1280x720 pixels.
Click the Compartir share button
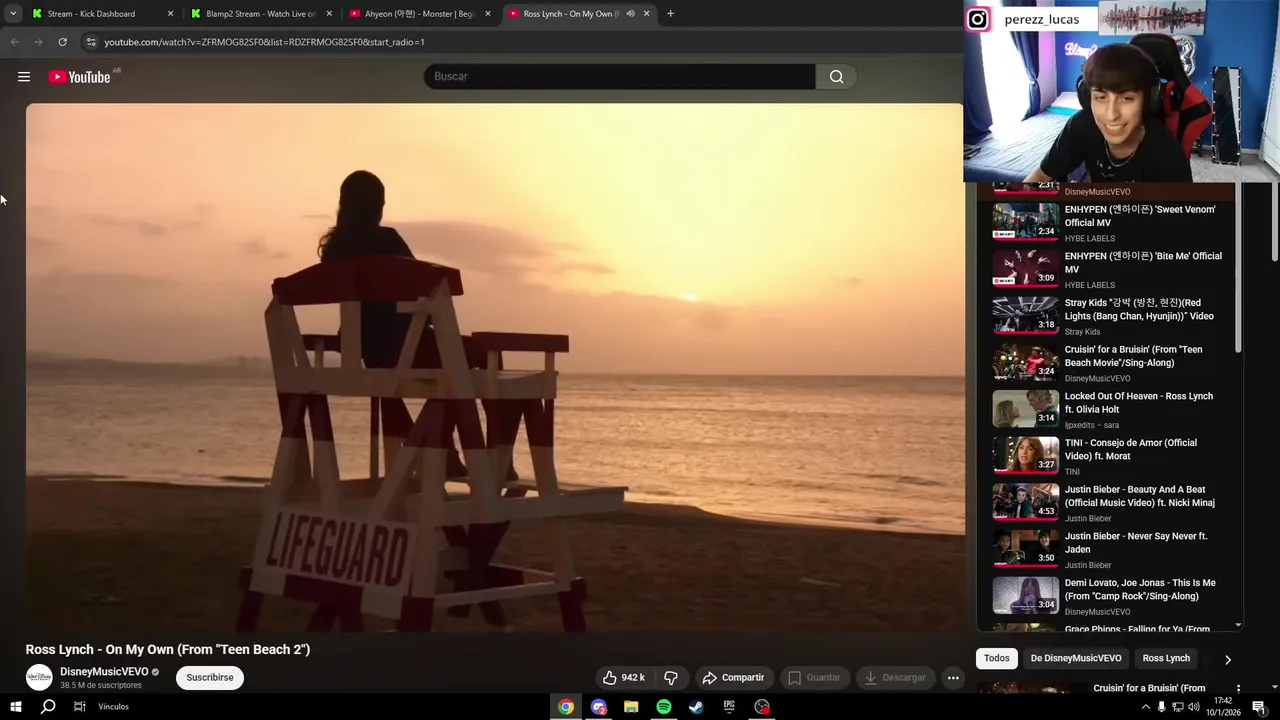733,678
